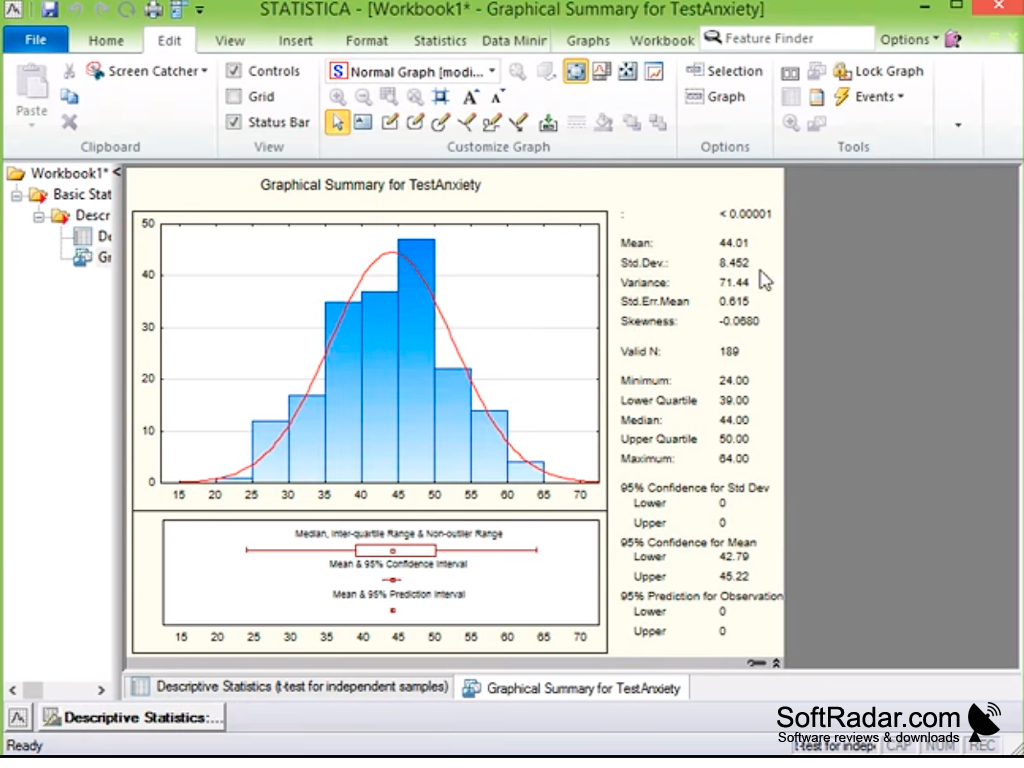
Task: Click the ellipse drawing pencil tool
Action: point(440,122)
